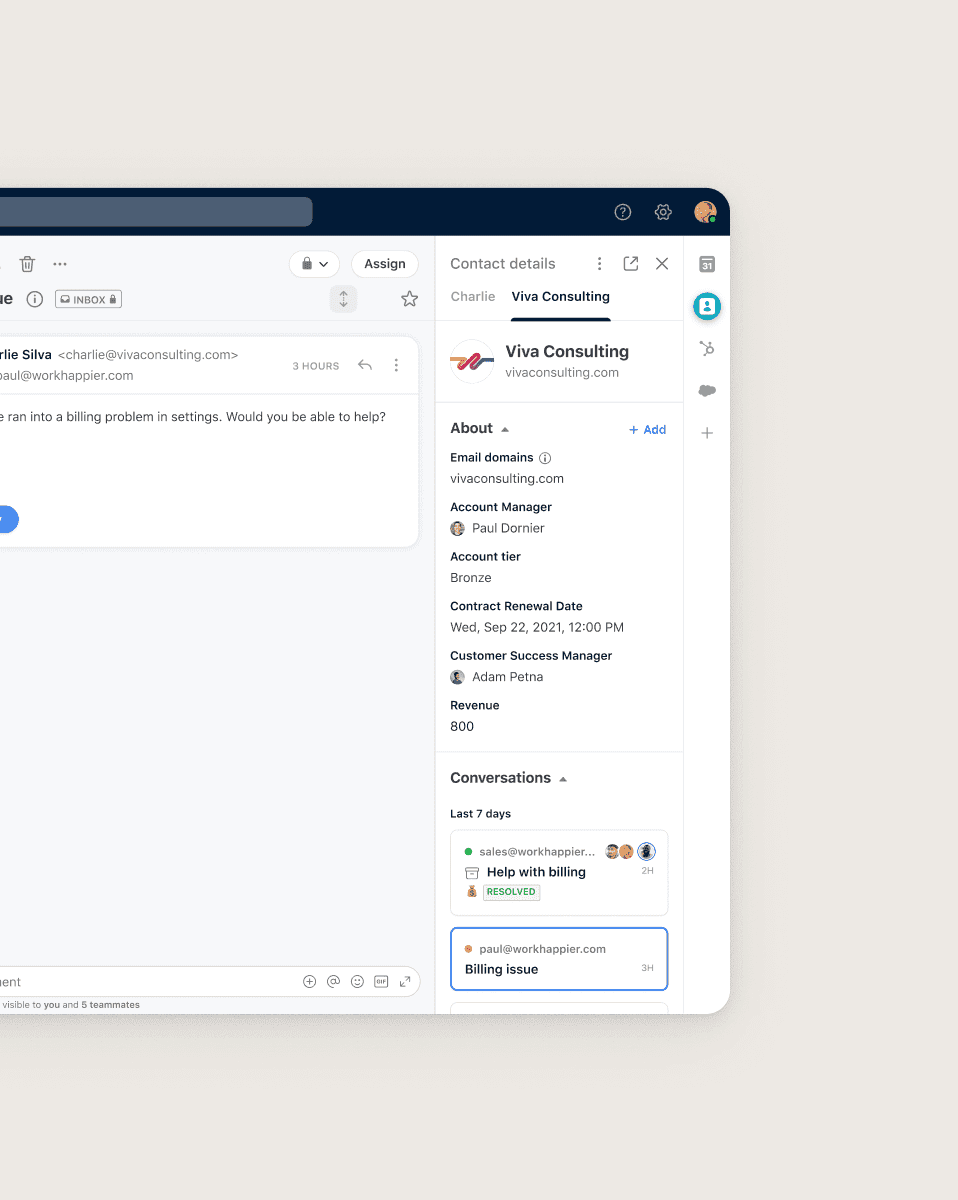Image resolution: width=958 pixels, height=1200 pixels.
Task: Click the add attachment plus icon in composer
Action: coord(310,982)
